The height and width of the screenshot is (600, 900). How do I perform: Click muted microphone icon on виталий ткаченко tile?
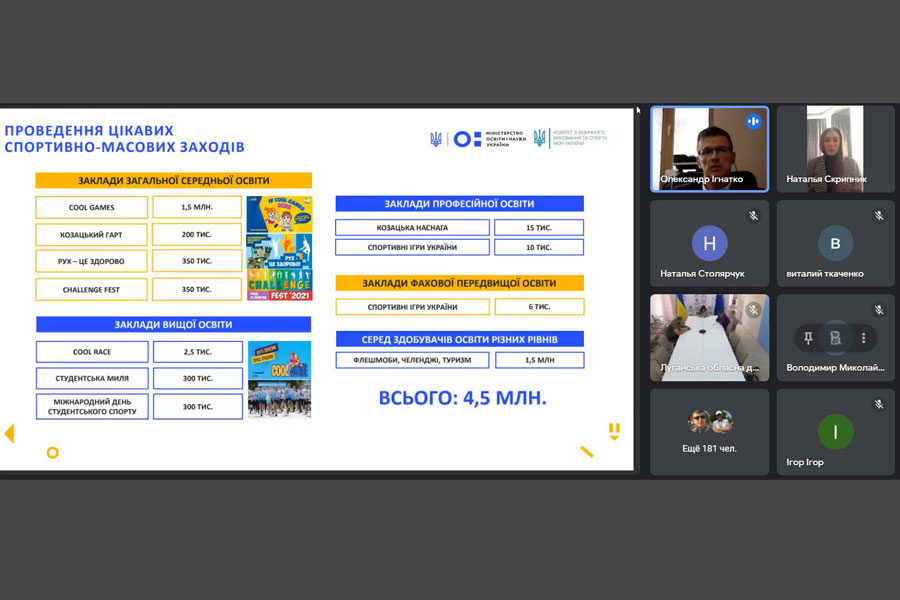click(879, 216)
